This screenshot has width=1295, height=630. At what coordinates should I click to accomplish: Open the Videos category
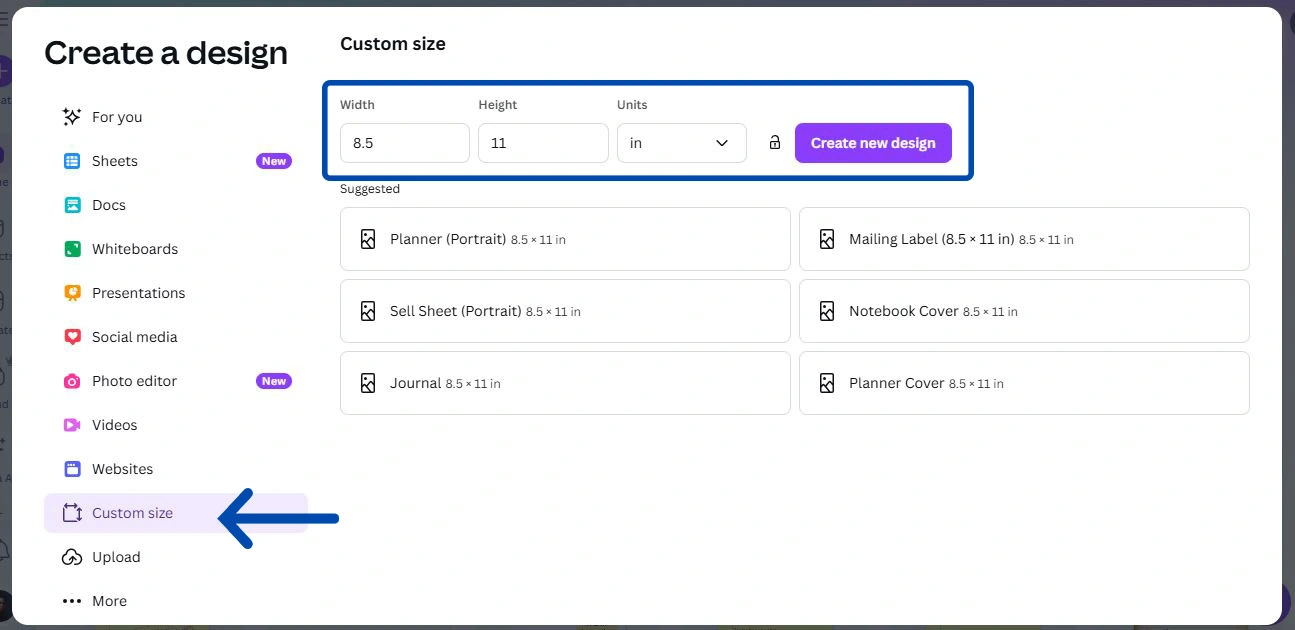click(176, 425)
